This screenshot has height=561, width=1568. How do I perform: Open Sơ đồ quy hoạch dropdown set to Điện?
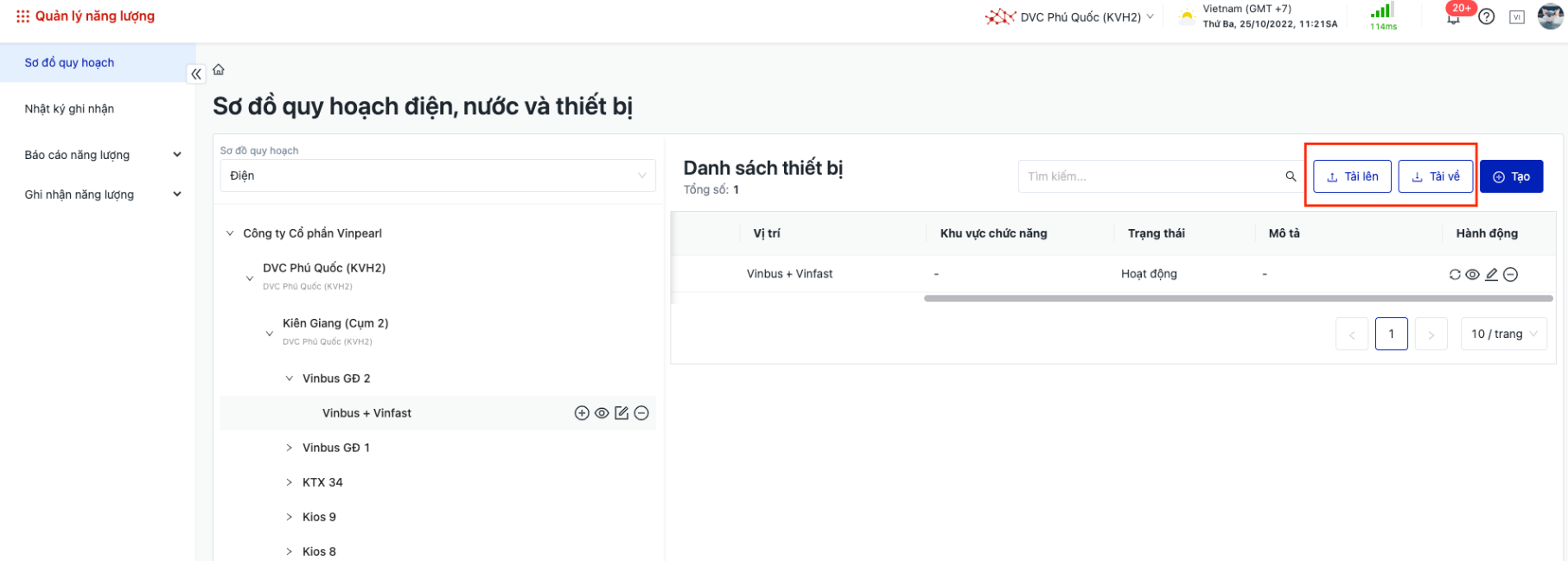[437, 175]
